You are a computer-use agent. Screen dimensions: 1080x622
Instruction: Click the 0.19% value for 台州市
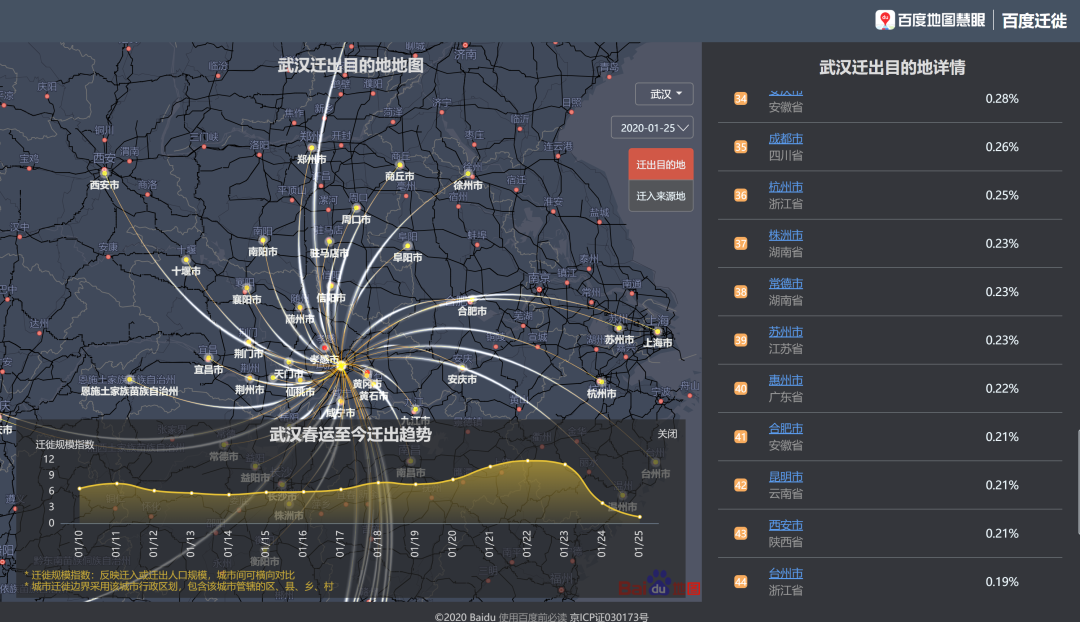coord(1001,581)
